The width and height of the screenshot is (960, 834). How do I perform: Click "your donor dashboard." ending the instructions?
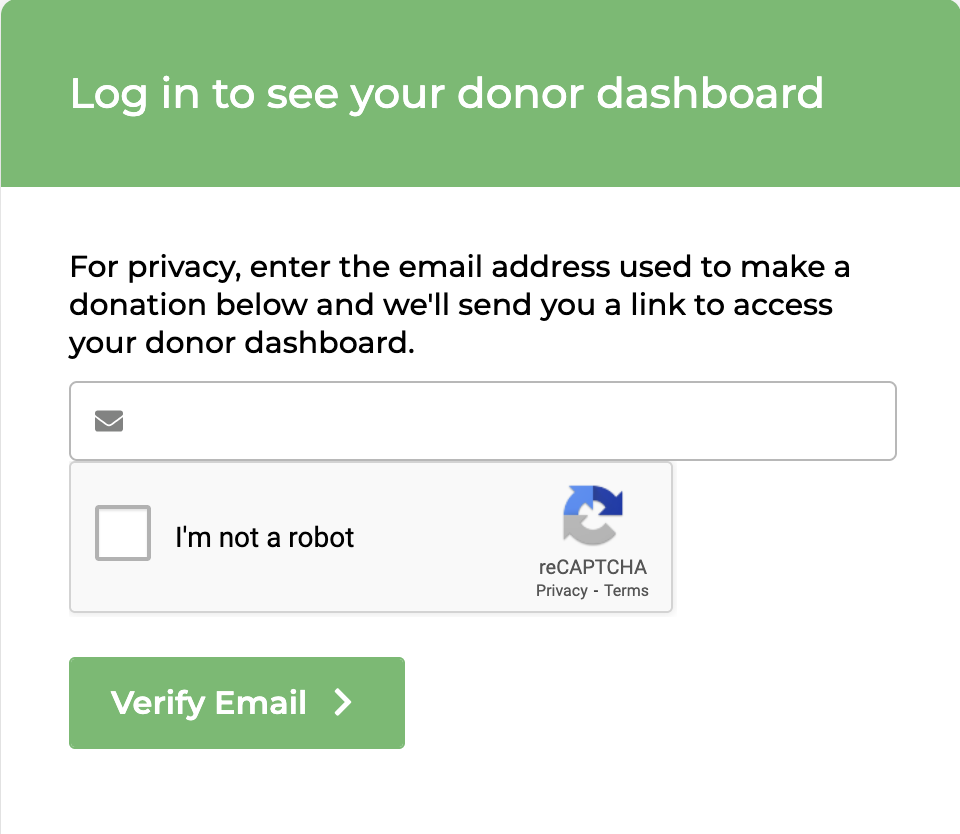241,343
